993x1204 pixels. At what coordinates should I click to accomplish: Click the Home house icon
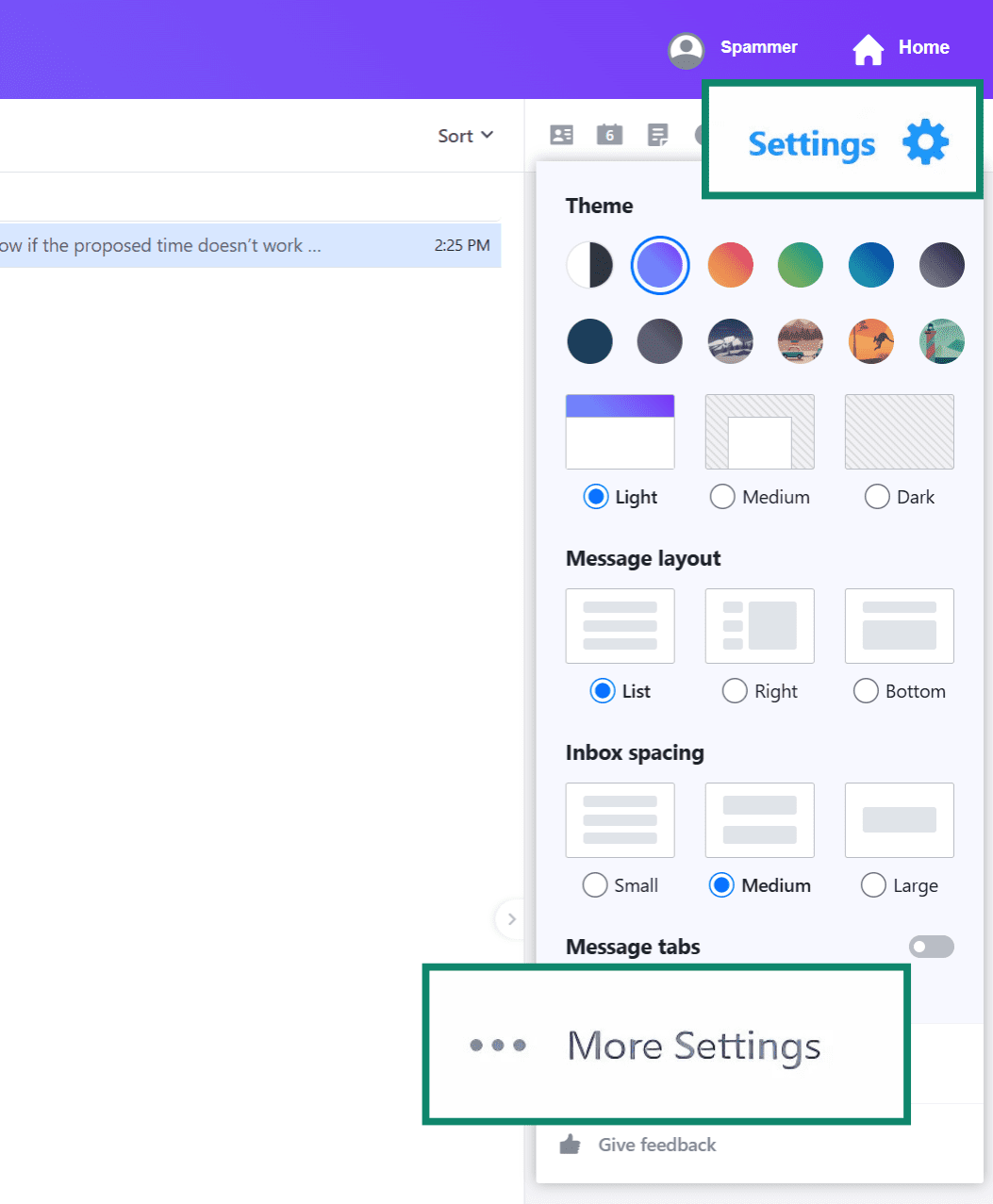coord(868,49)
